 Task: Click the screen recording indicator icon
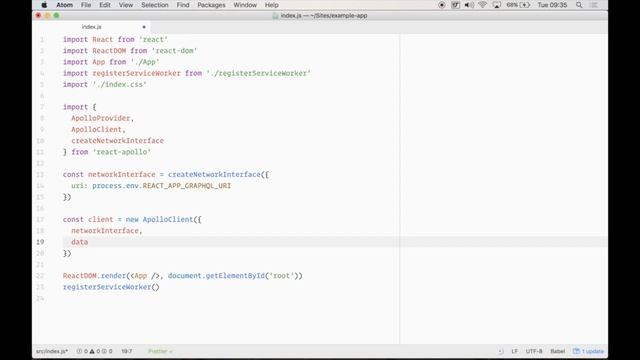442,5
